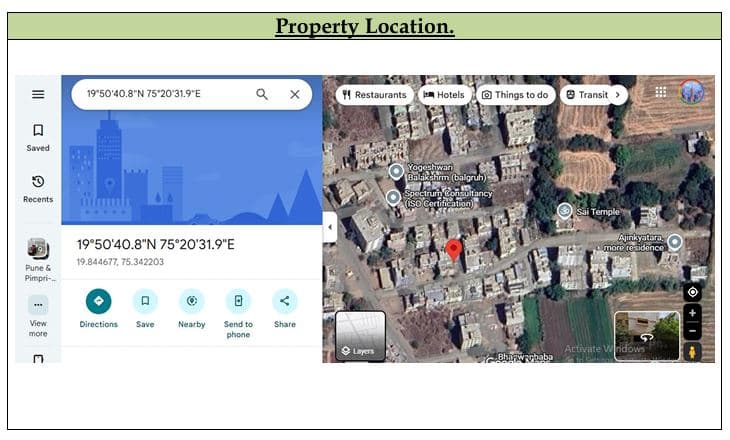
Task: Get Directions to the pinned location
Action: (x=99, y=309)
